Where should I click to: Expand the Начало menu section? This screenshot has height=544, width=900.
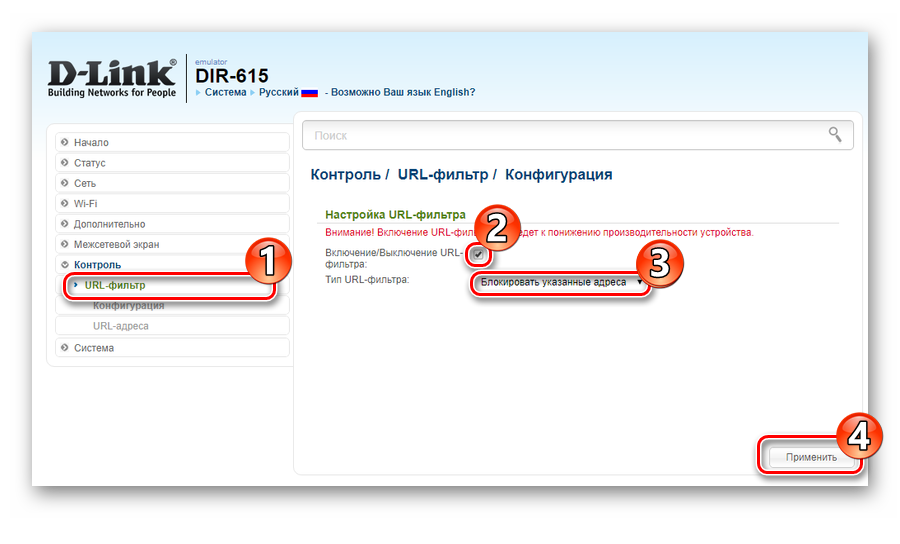pyautogui.click(x=172, y=142)
